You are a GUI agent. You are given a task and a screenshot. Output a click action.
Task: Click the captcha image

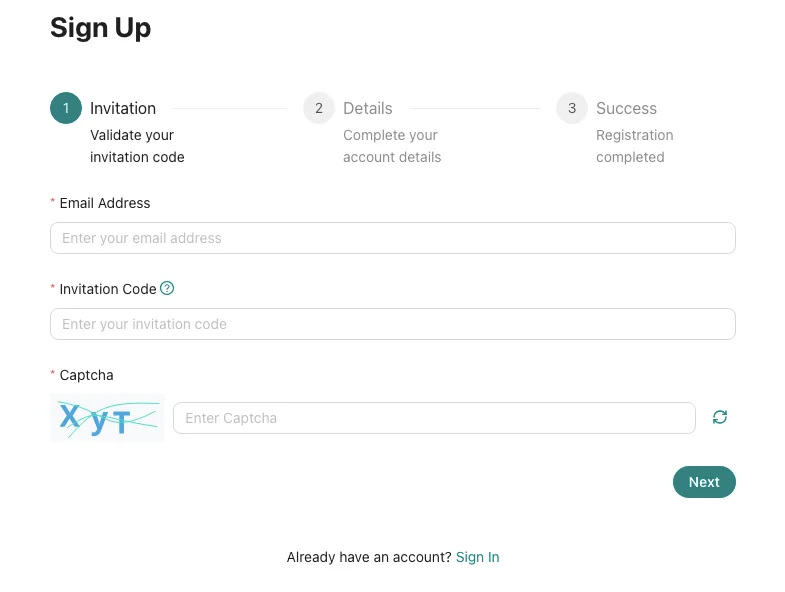tap(107, 418)
